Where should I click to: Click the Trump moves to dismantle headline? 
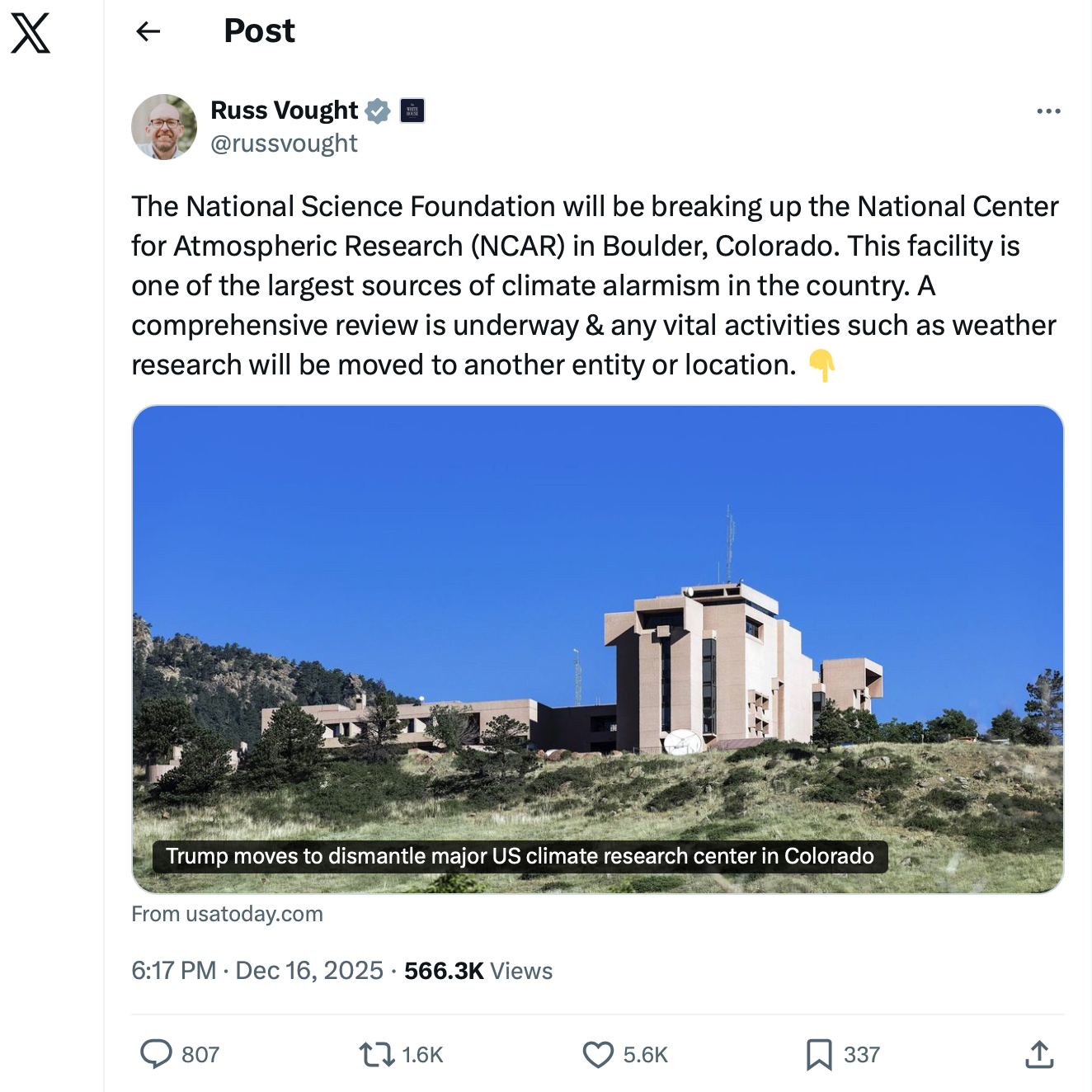pyautogui.click(x=520, y=856)
